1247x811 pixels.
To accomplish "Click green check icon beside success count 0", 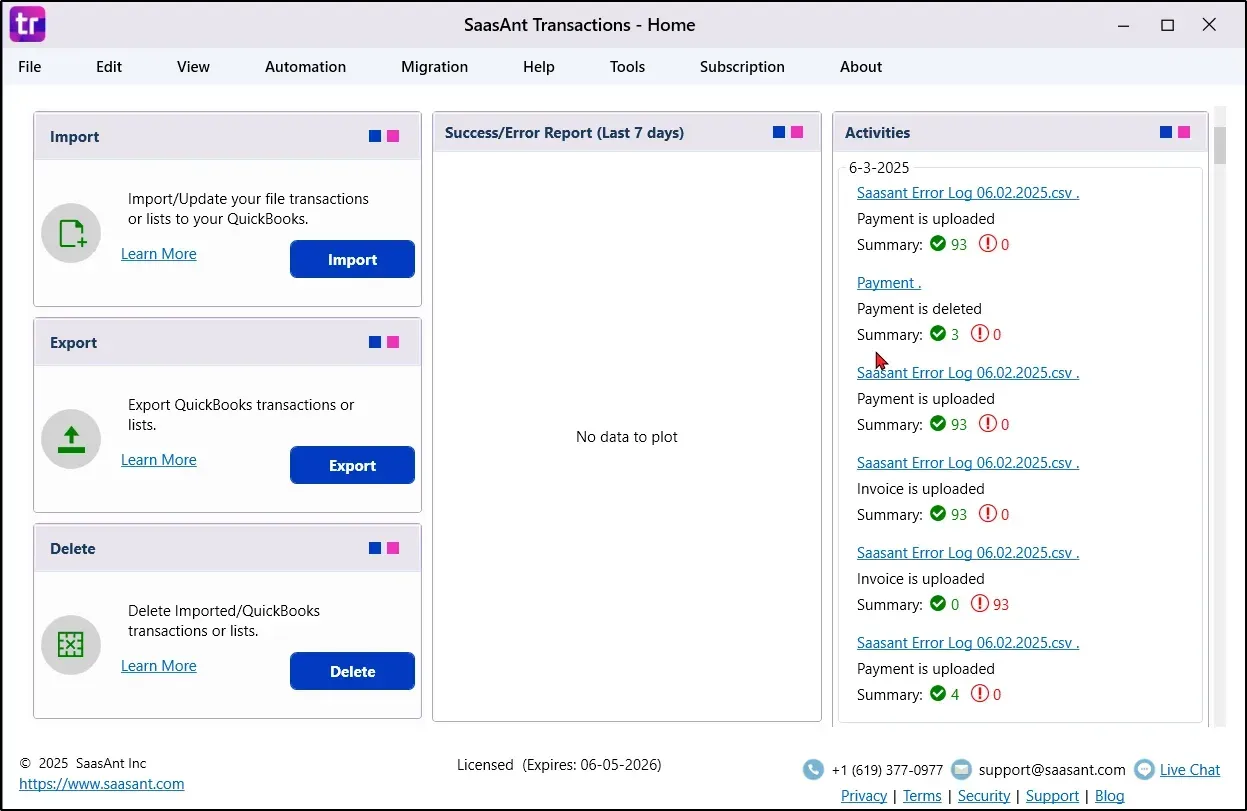I will [x=938, y=604].
